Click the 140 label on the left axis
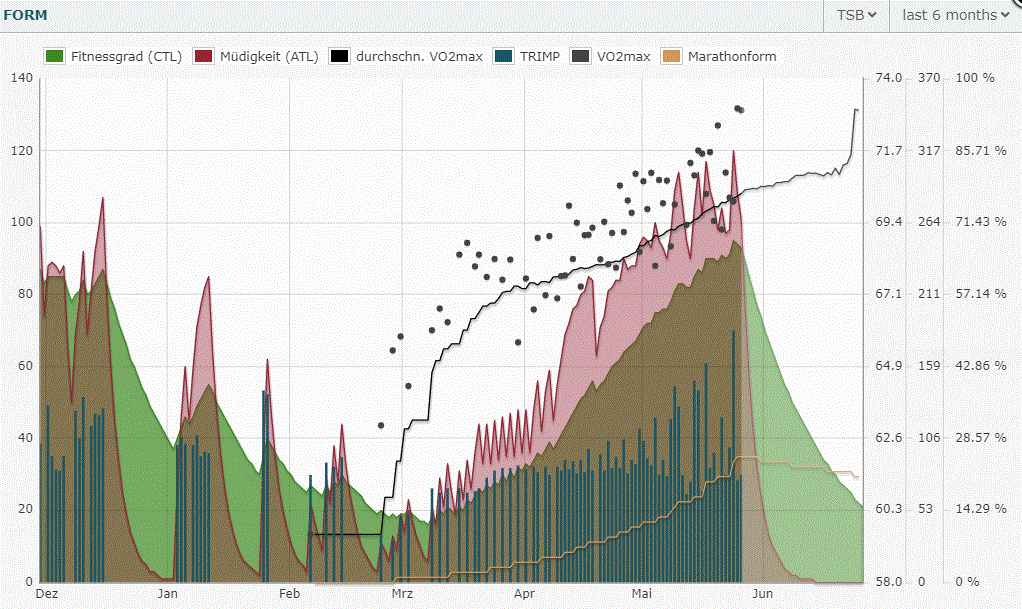The width and height of the screenshot is (1022, 609). 21,78
